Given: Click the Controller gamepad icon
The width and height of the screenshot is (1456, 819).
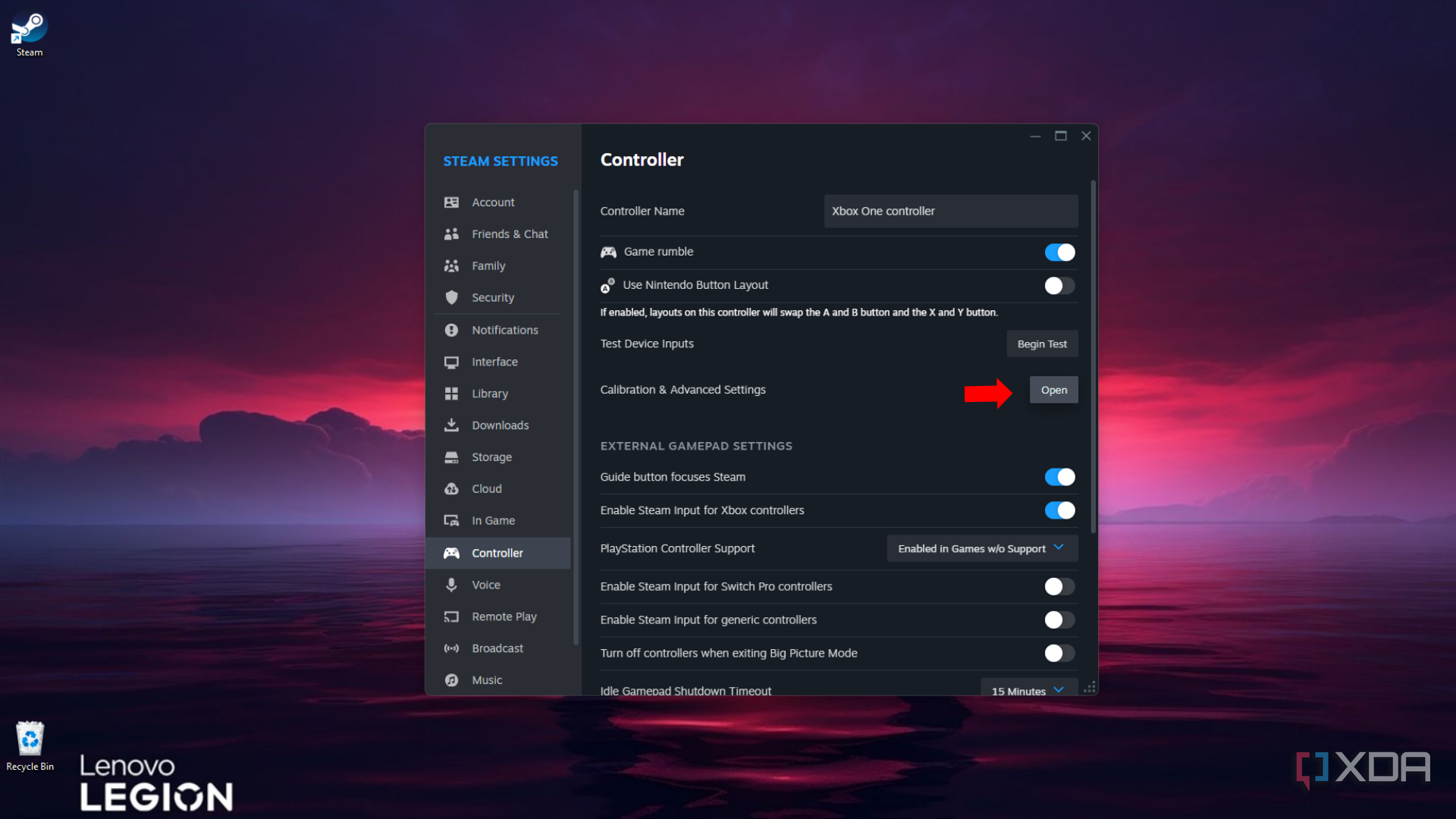Looking at the screenshot, I should [x=451, y=553].
